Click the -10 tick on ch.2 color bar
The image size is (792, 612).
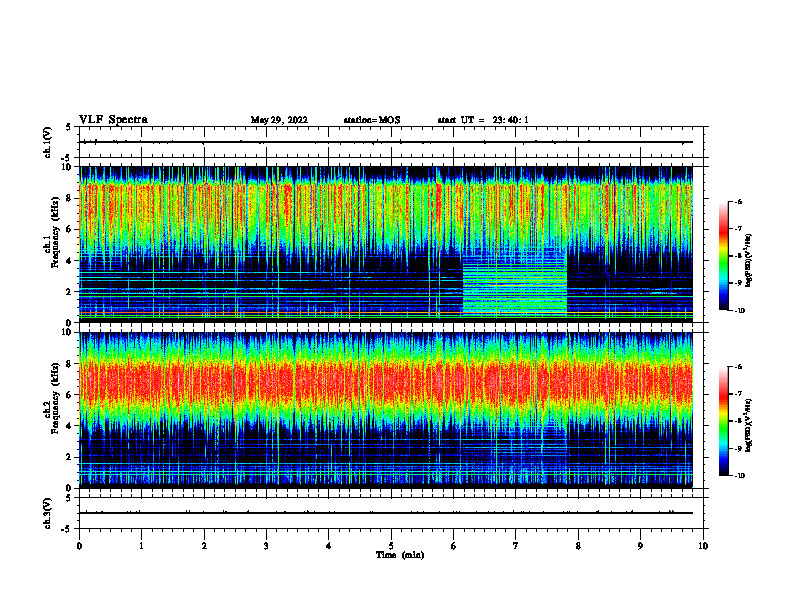739,476
